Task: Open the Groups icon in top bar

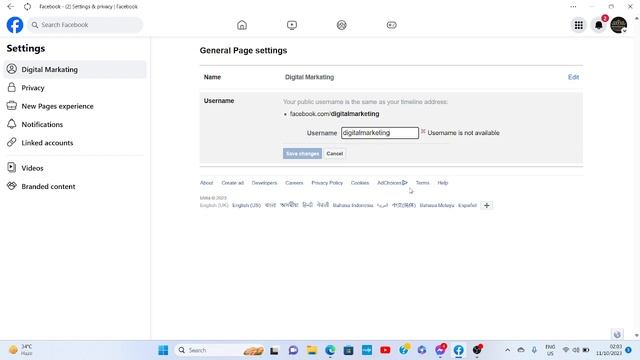Action: [342, 25]
